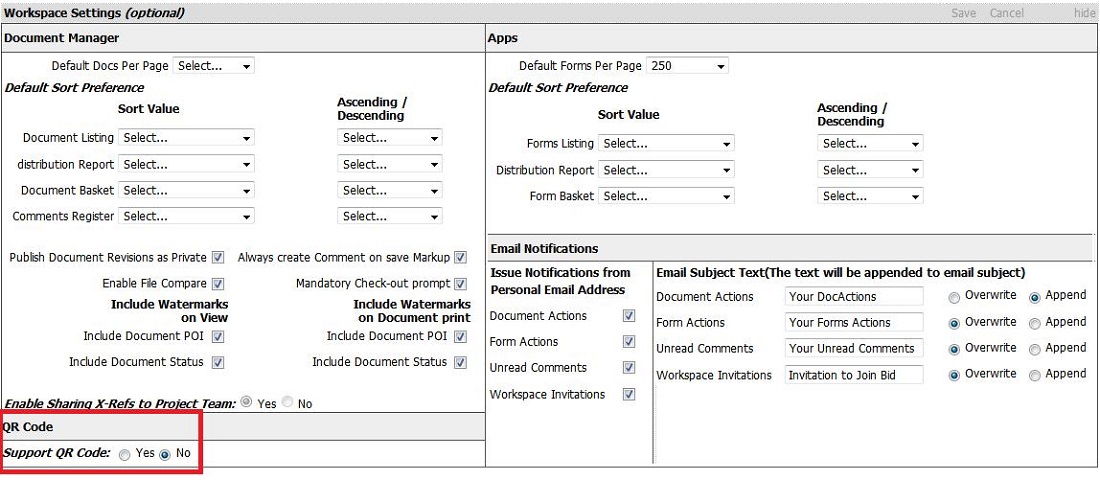Toggle Workspace Invitations personal email checkbox
1100x480 pixels.
point(629,394)
